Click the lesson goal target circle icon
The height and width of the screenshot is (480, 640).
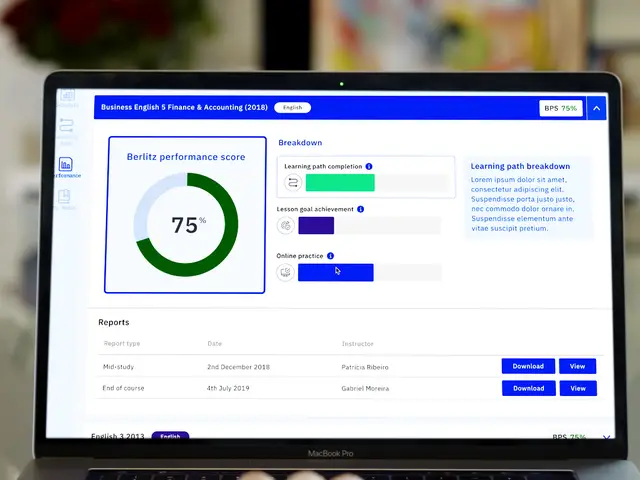[x=286, y=225]
